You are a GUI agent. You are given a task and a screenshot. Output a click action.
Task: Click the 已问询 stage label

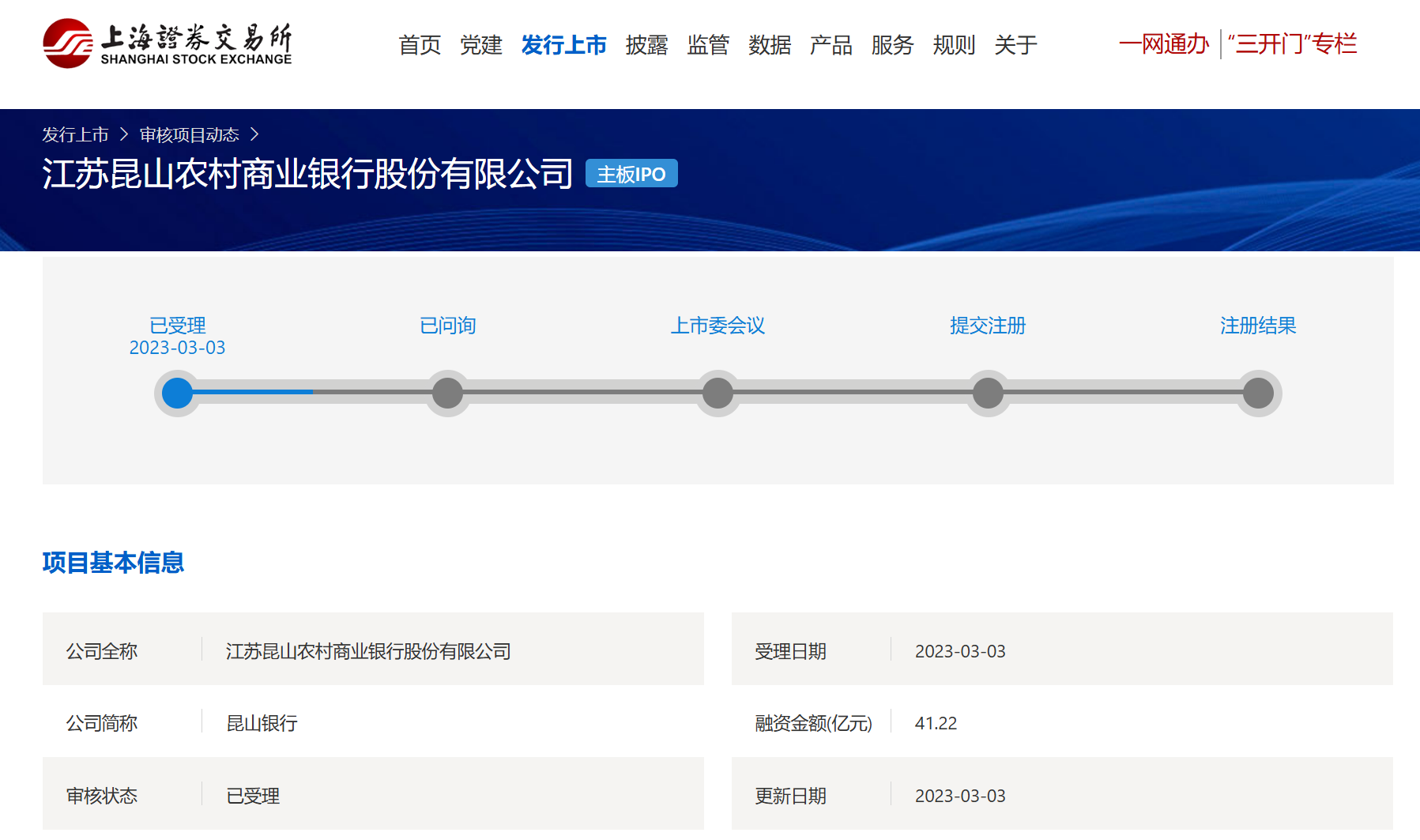point(448,326)
